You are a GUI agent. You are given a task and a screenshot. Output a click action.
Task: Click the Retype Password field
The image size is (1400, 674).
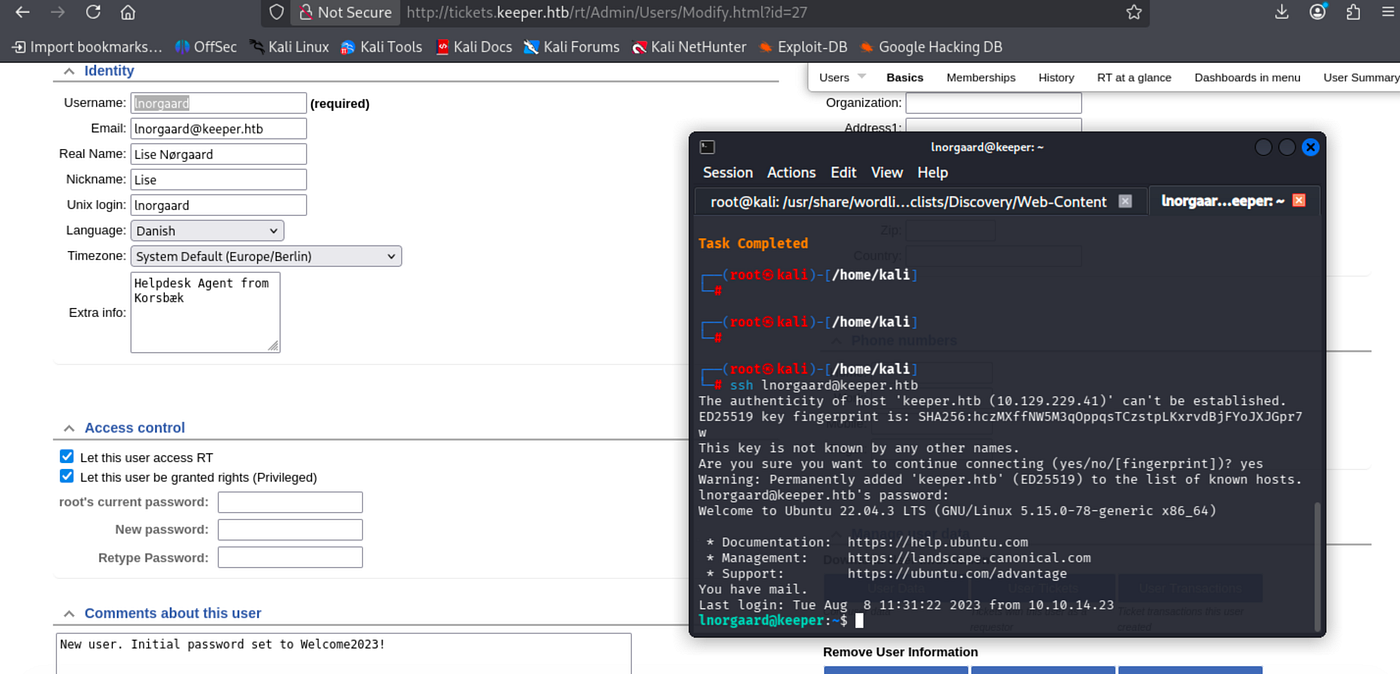[290, 558]
